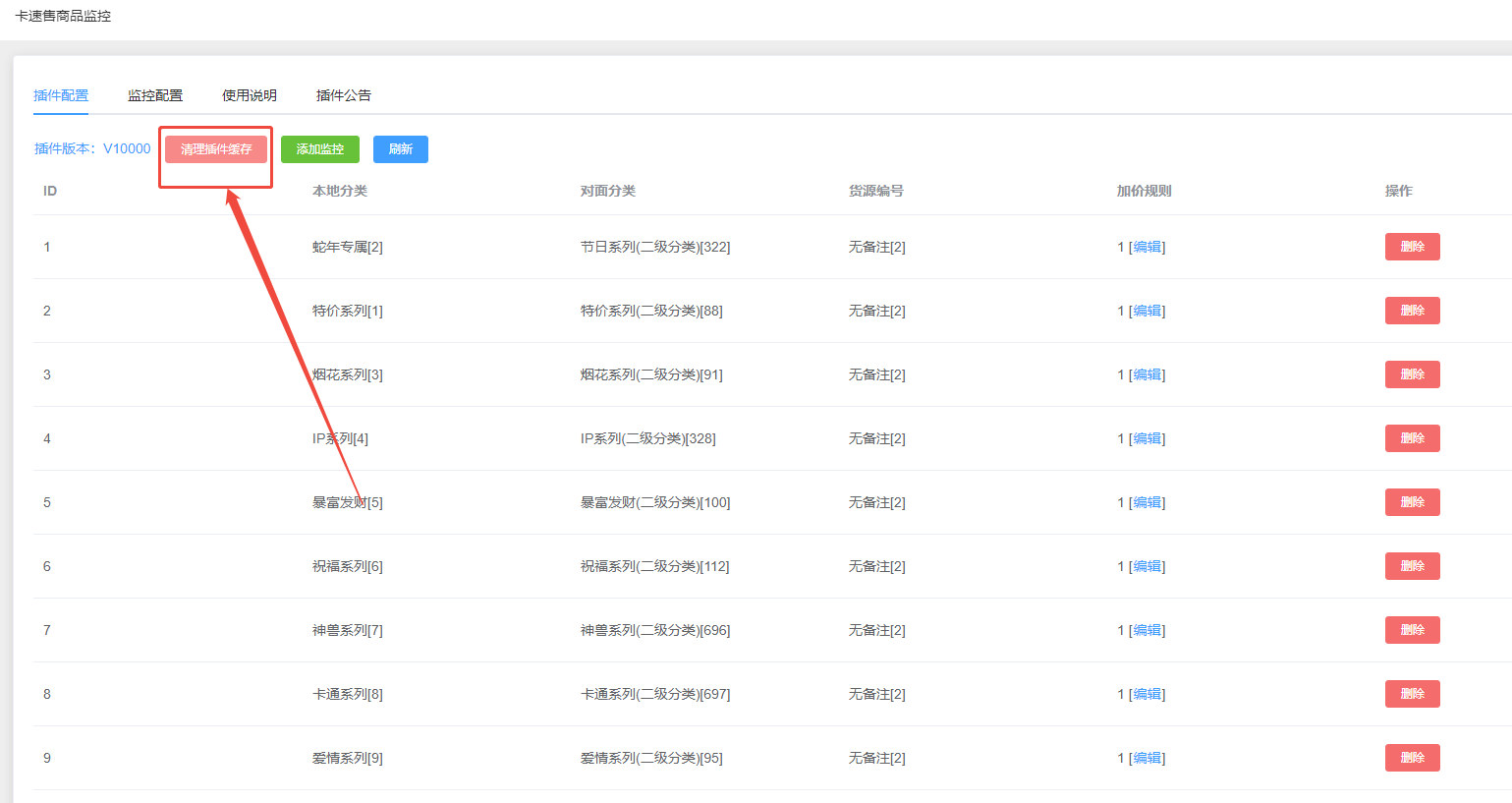The height and width of the screenshot is (803, 1512).
Task: Delete the 烟花系列 row (ID 3)
Action: (1412, 374)
